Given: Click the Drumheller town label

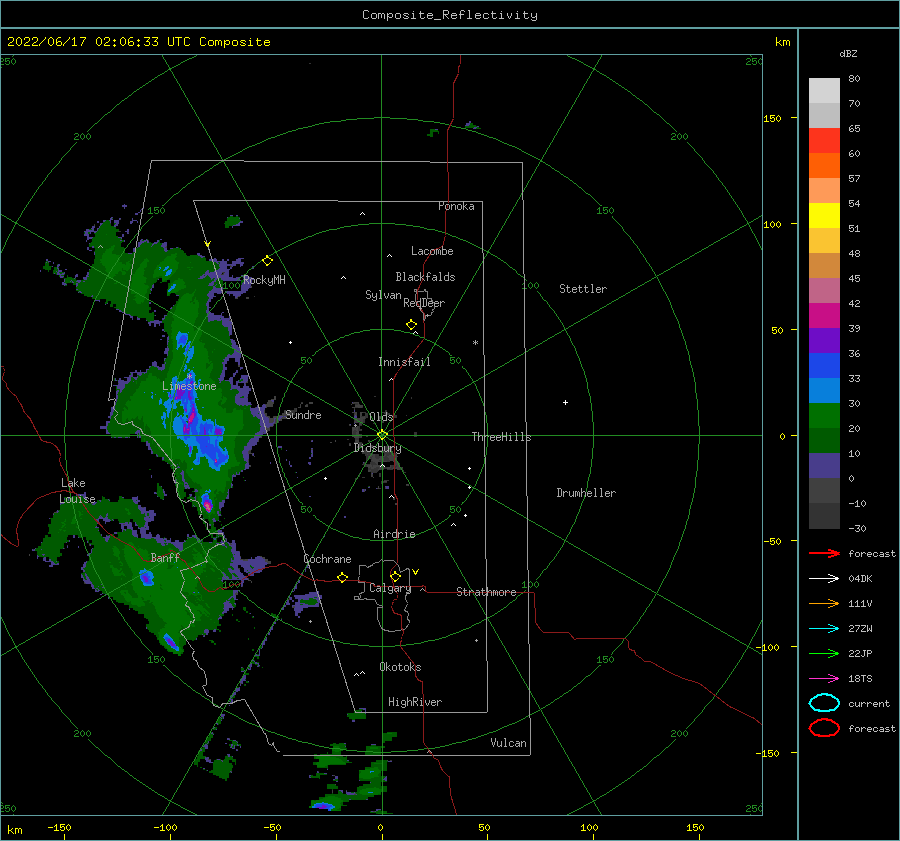Looking at the screenshot, I should coord(586,493).
